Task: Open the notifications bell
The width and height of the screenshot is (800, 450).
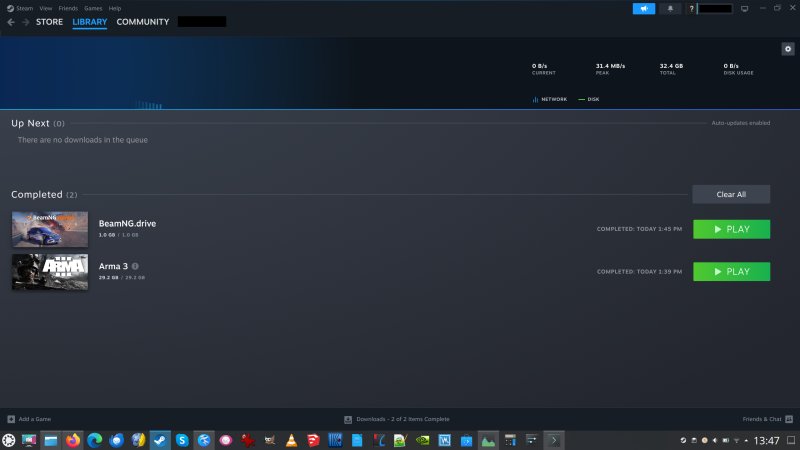Action: pos(670,9)
